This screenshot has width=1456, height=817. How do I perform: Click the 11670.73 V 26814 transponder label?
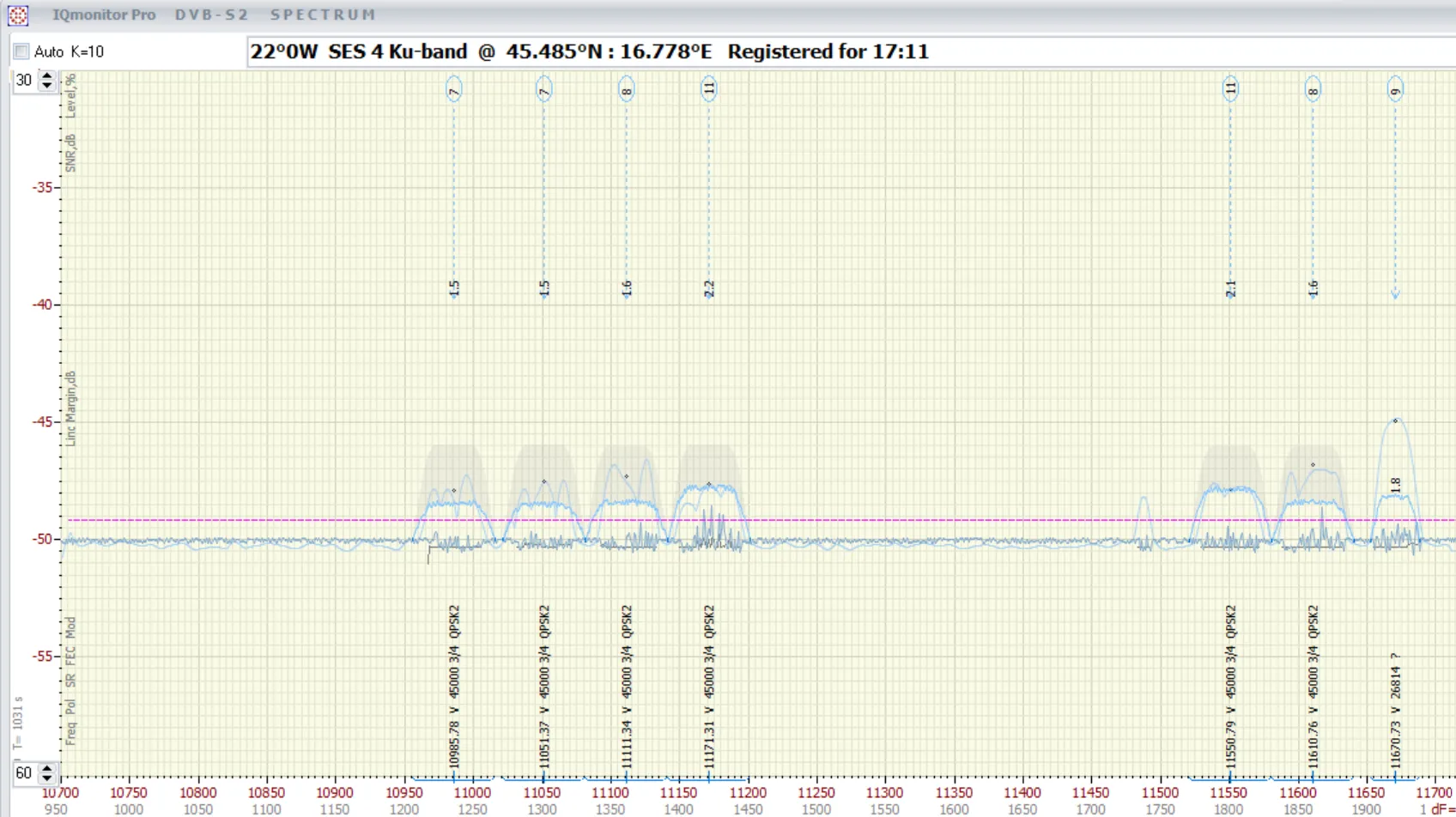(x=1395, y=711)
